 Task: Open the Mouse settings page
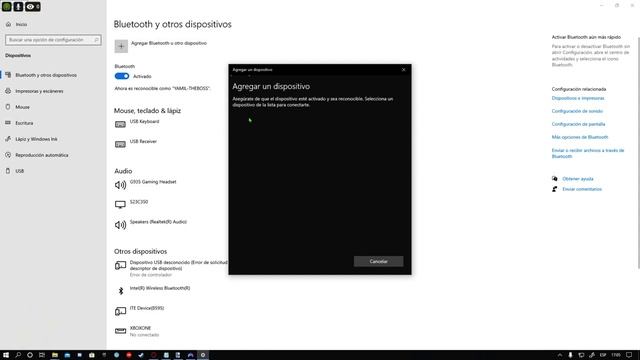tap(22, 107)
